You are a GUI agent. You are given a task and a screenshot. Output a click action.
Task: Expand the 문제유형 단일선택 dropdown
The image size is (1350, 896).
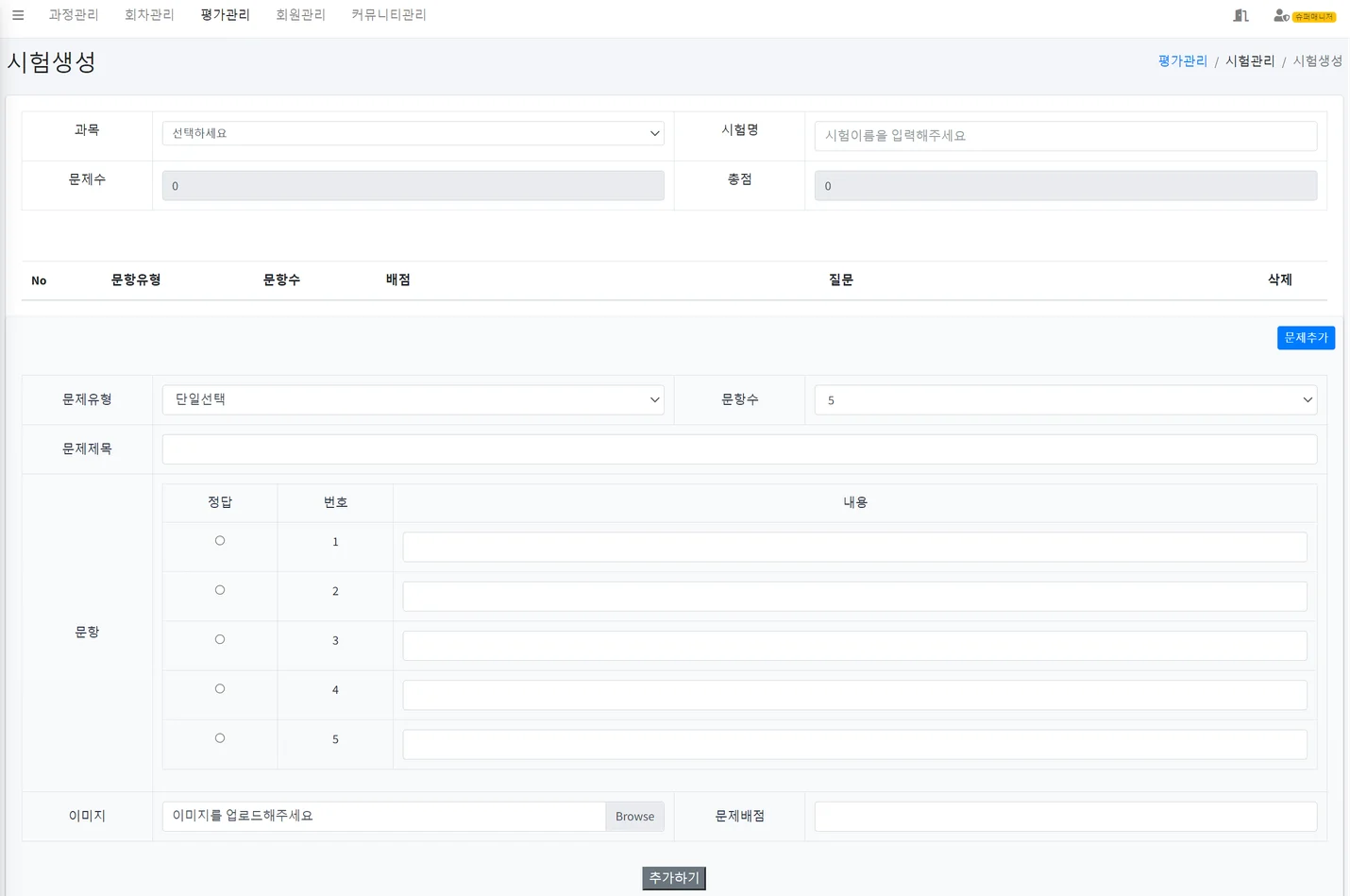413,399
